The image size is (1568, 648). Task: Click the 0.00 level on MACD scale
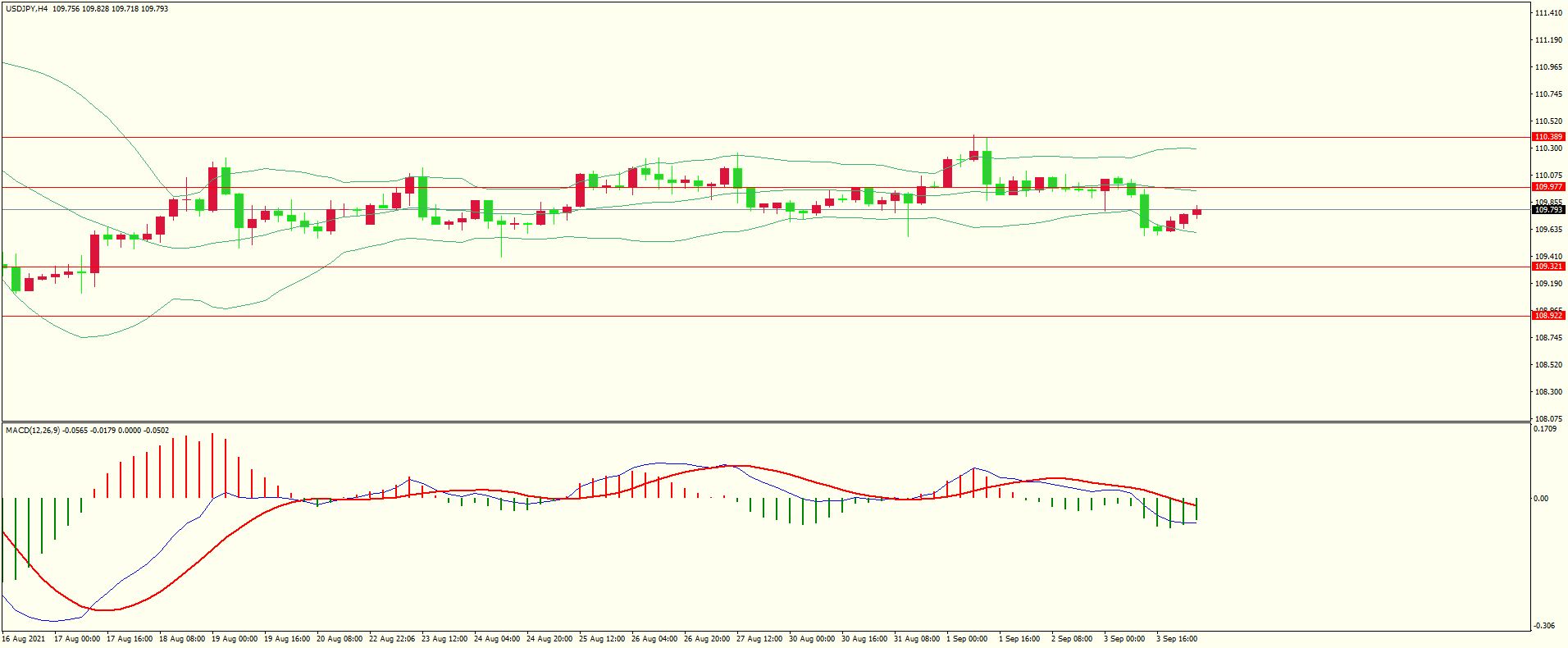pyautogui.click(x=1541, y=499)
